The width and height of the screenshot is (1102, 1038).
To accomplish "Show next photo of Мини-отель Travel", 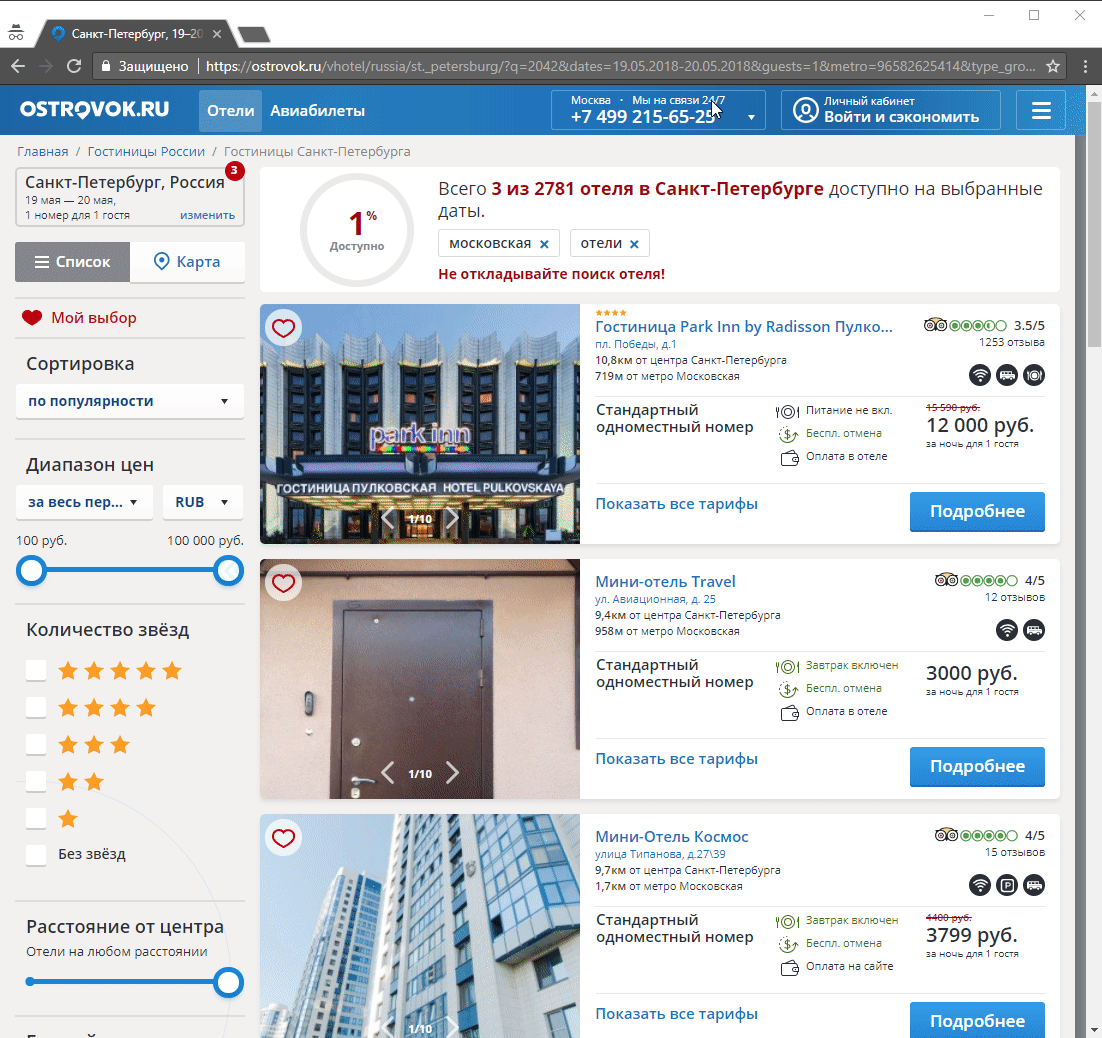I will pyautogui.click(x=453, y=773).
